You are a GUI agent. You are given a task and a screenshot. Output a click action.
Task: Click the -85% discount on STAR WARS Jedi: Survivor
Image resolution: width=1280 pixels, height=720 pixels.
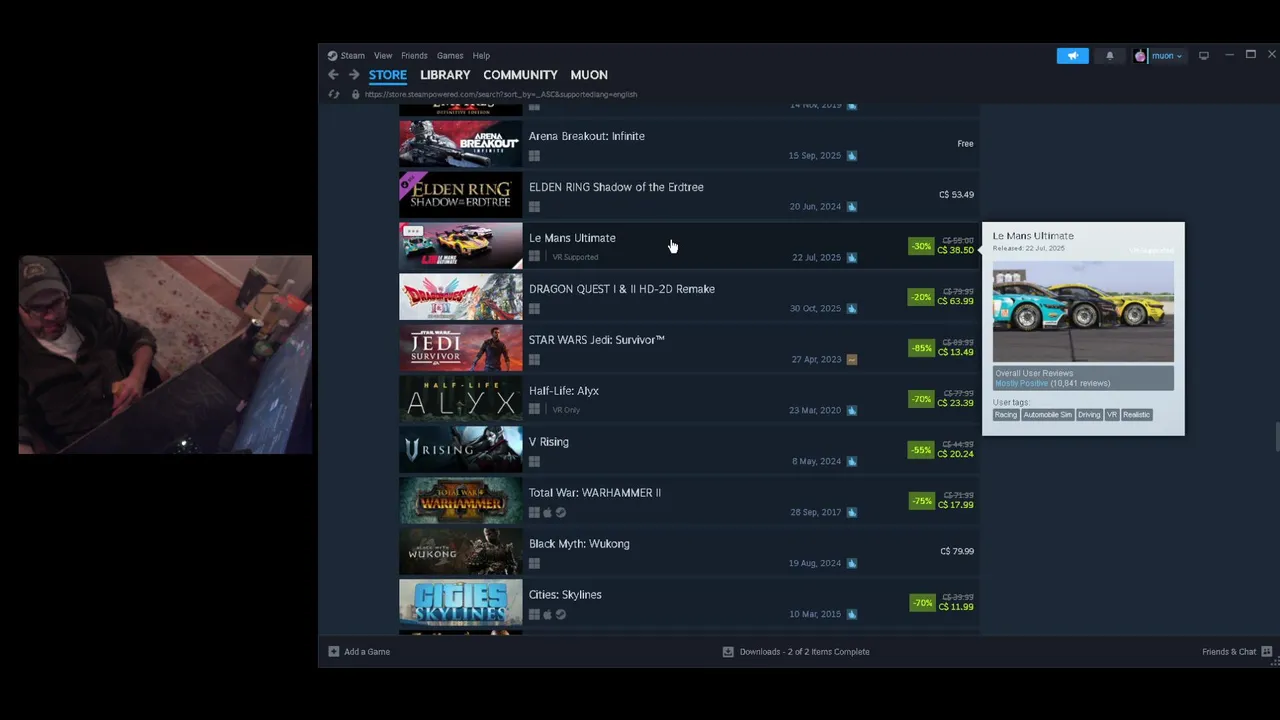[x=921, y=348]
